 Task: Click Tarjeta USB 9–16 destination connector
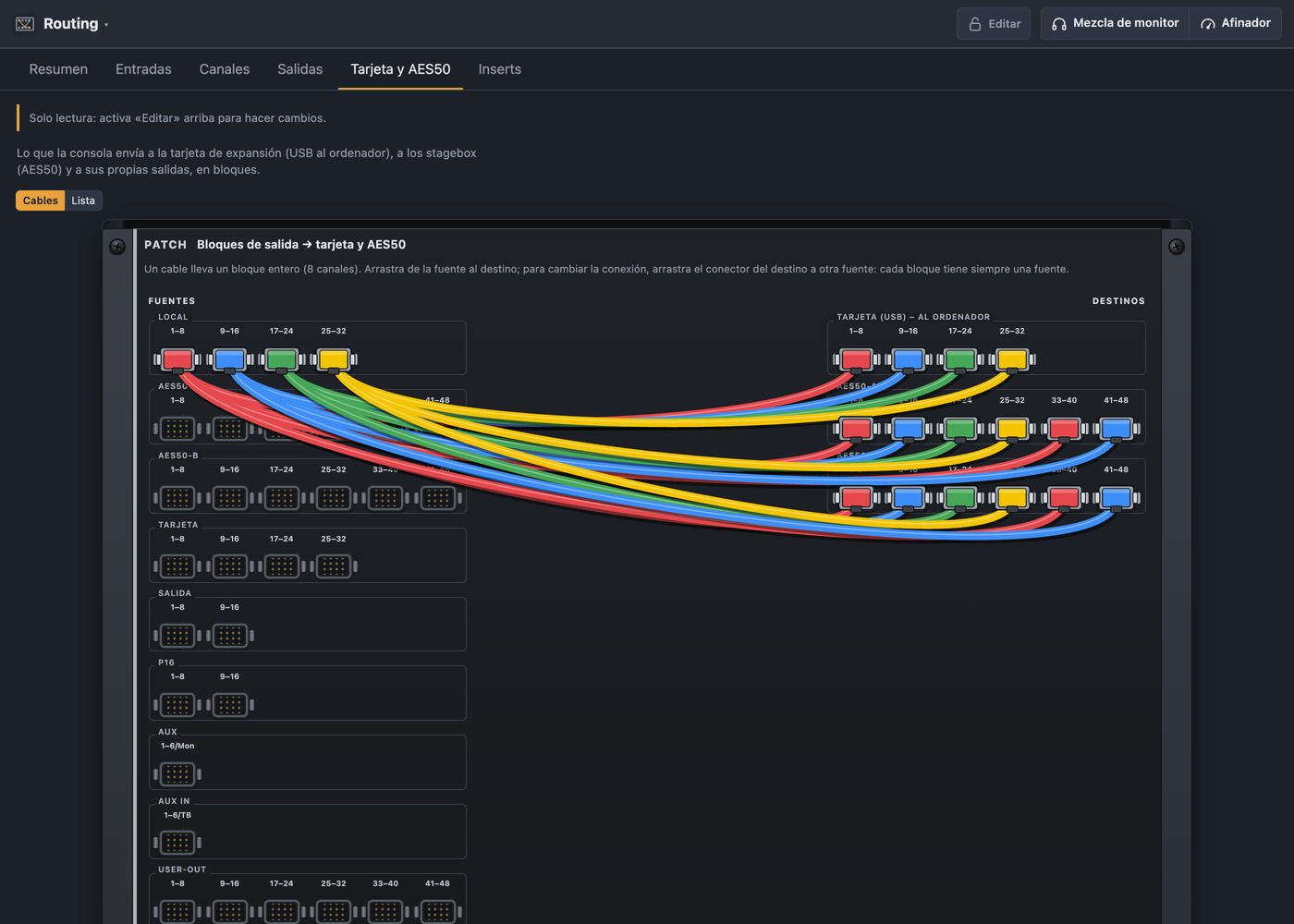pos(908,359)
